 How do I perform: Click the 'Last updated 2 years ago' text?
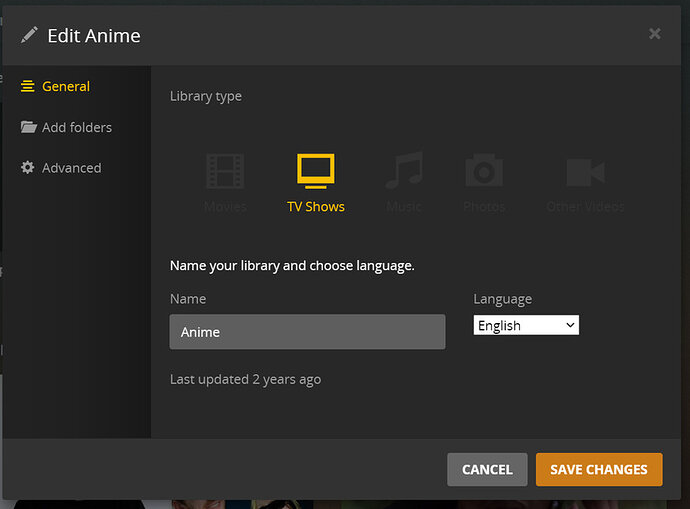click(x=246, y=379)
